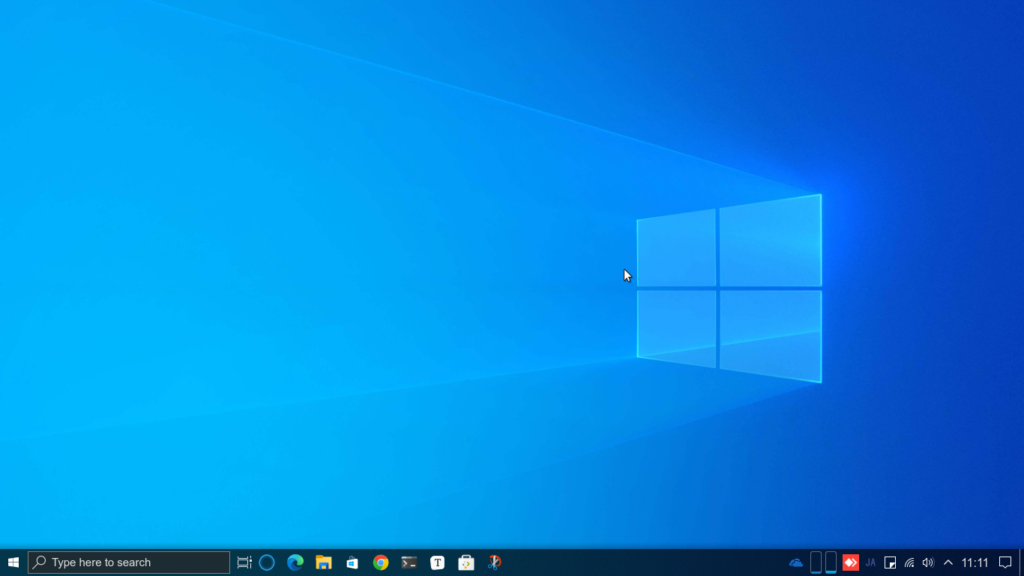This screenshot has width=1024, height=576.
Task: Open Microsoft Edge from the taskbar
Action: coord(295,562)
